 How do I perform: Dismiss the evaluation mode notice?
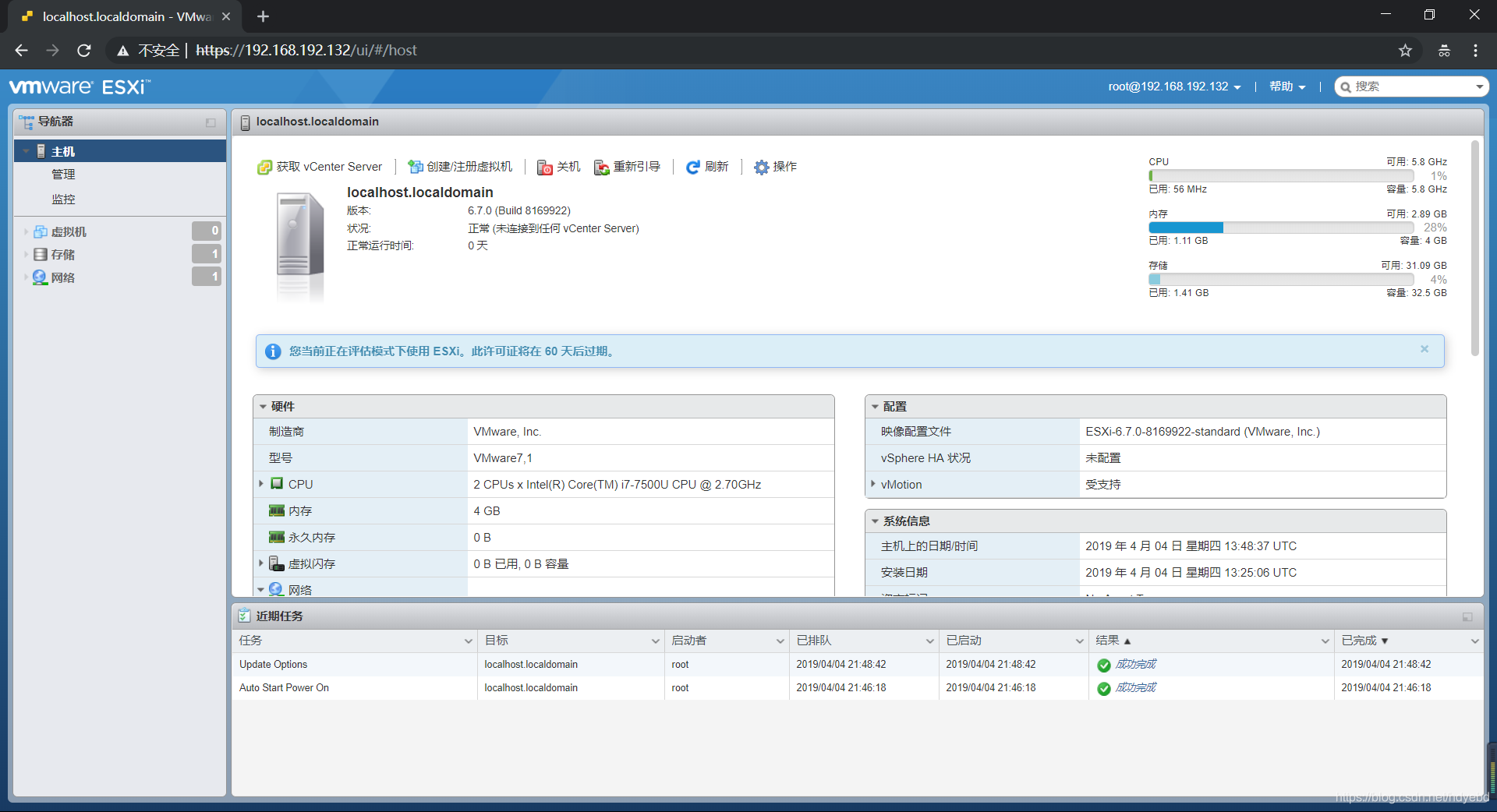click(1424, 349)
